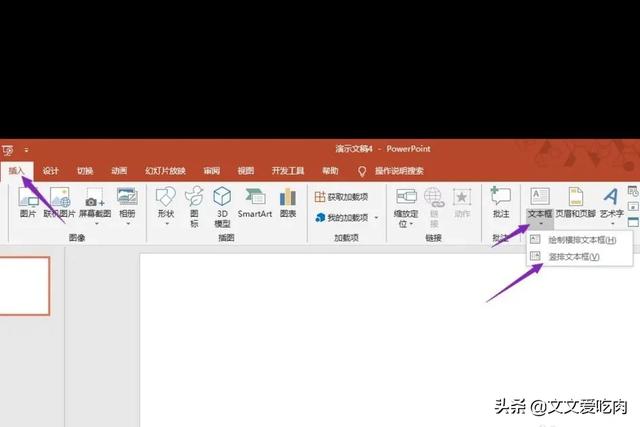Click the 动作 action icon
Viewport: 640px width, 427px height.
462,202
